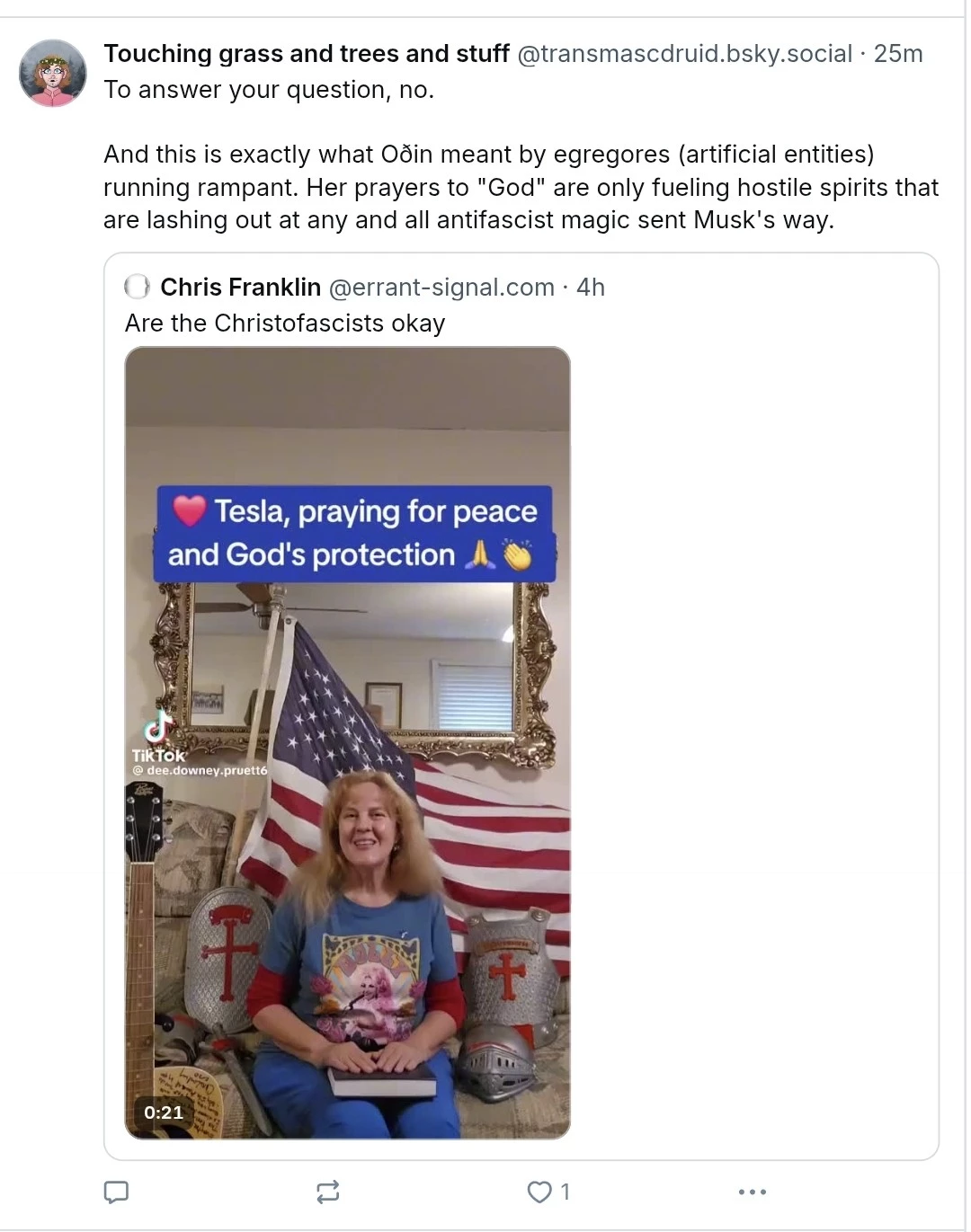The image size is (971, 1232).
Task: Open the three-dot more options menu
Action: (752, 1192)
